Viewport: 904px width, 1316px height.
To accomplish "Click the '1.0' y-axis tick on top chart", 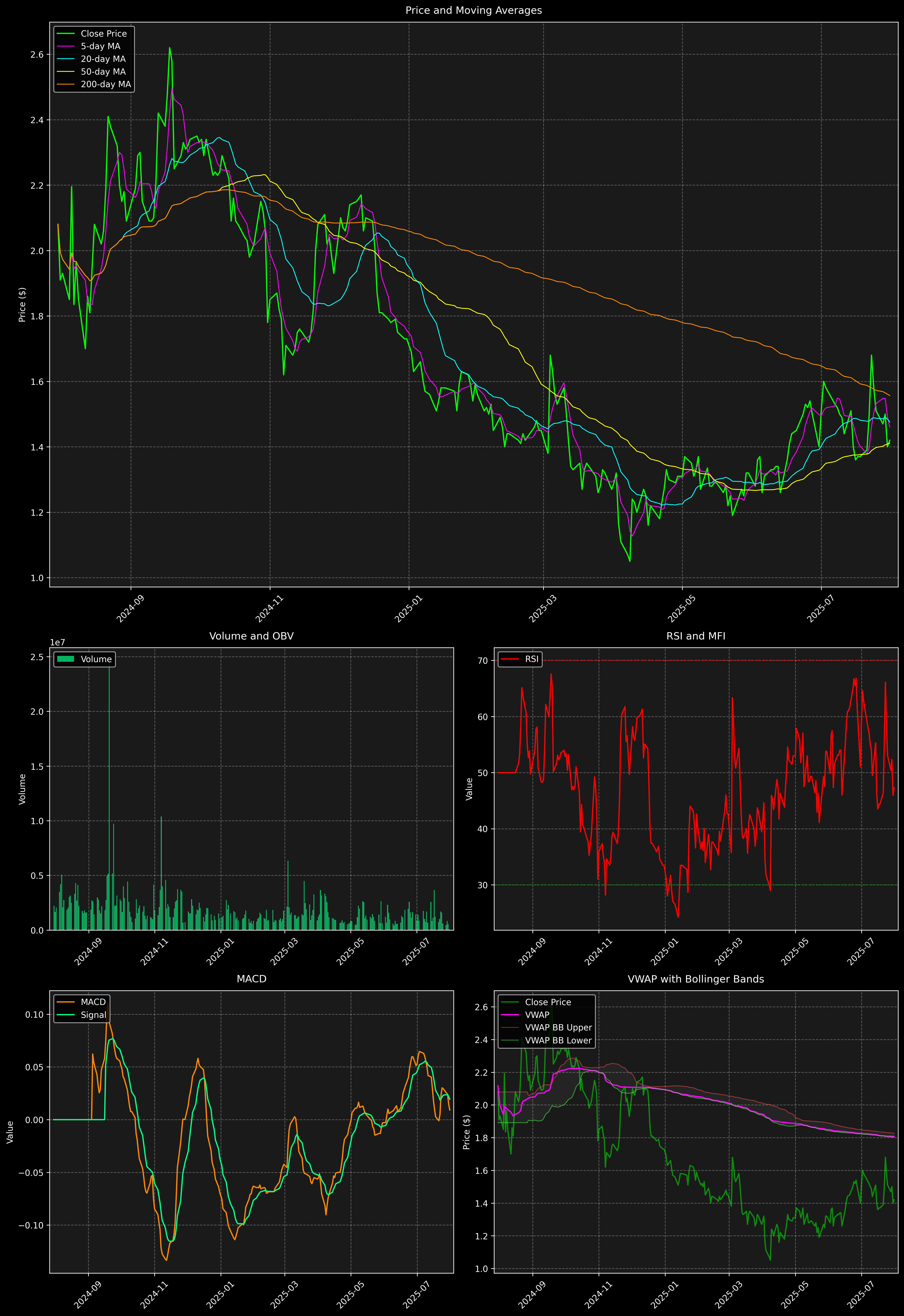I will pyautogui.click(x=37, y=578).
